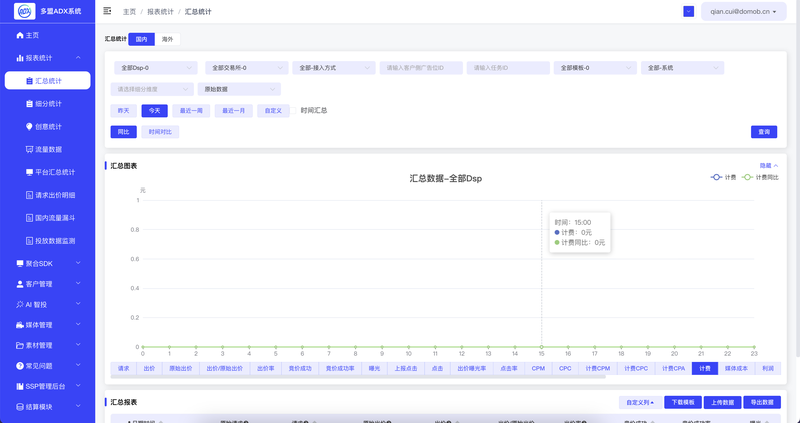Open 平台汇总统计 from the sidebar
The width and height of the screenshot is (800, 423).
point(61,172)
